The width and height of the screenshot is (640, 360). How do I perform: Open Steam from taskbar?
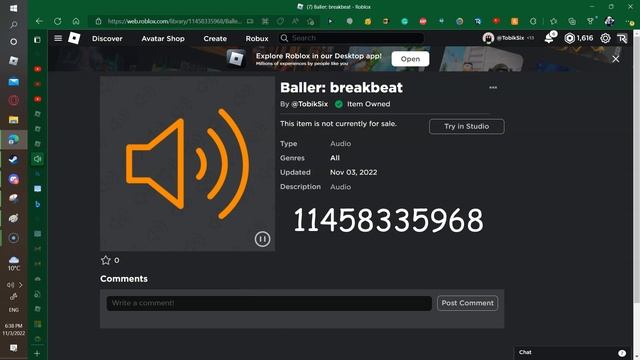click(13, 159)
